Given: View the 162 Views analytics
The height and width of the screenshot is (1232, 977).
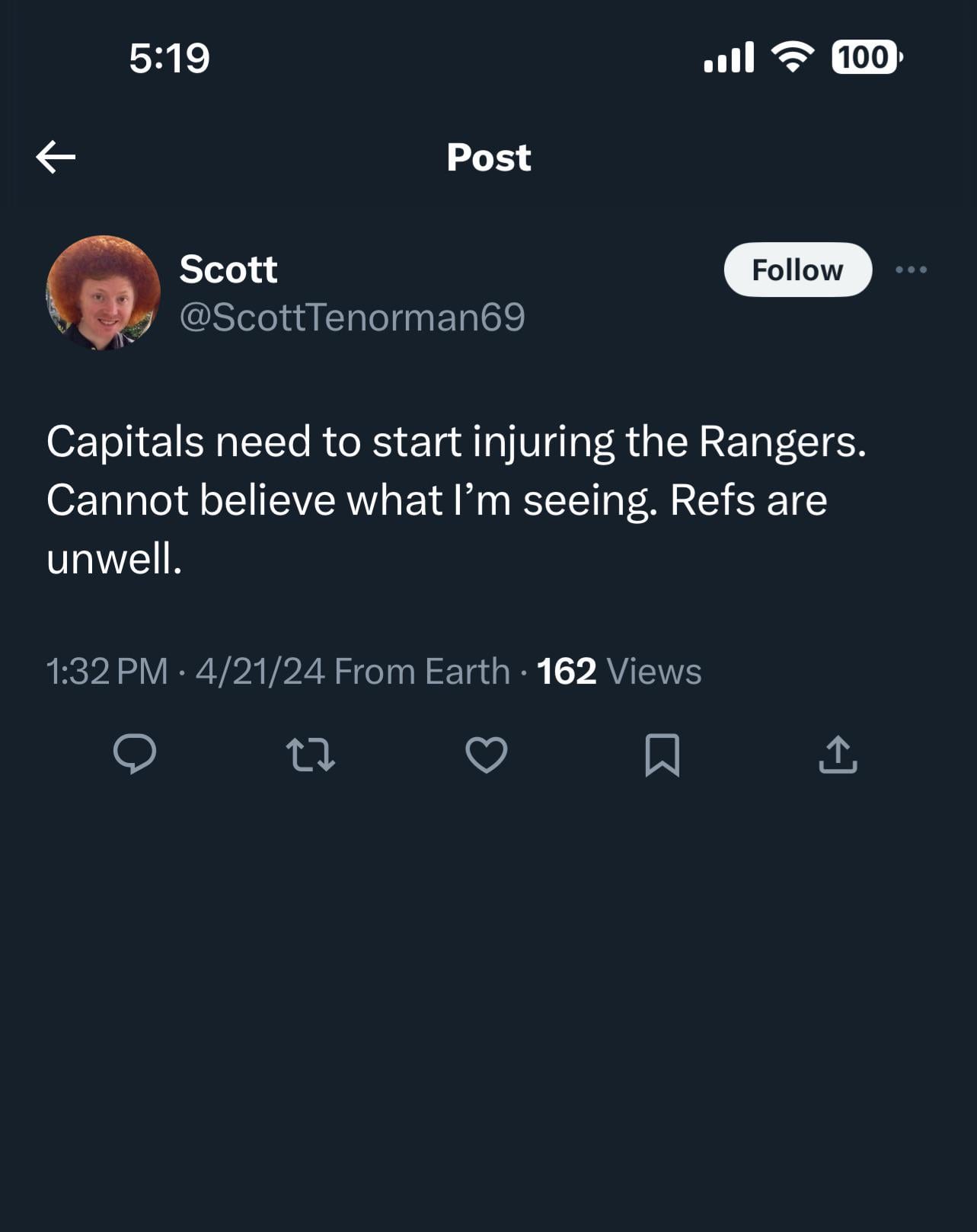Looking at the screenshot, I should [618, 672].
